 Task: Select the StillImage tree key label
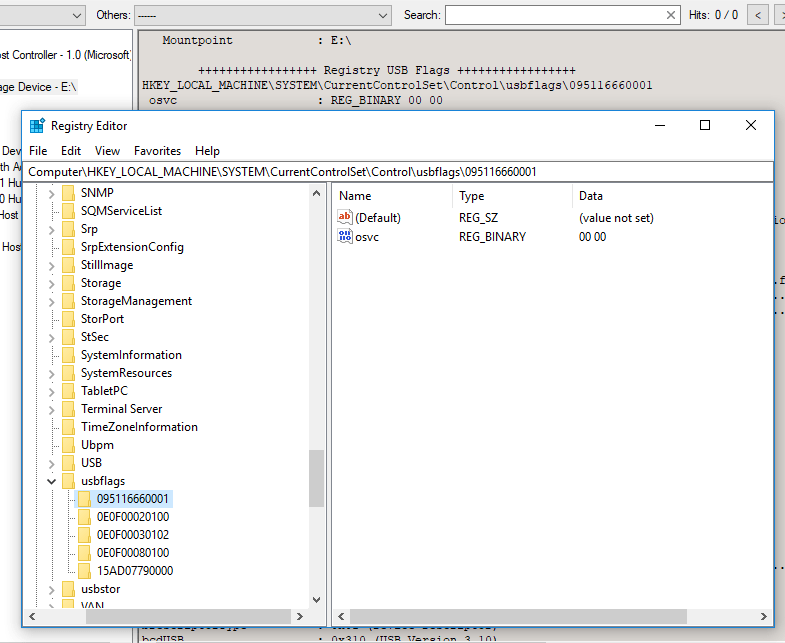[107, 265]
